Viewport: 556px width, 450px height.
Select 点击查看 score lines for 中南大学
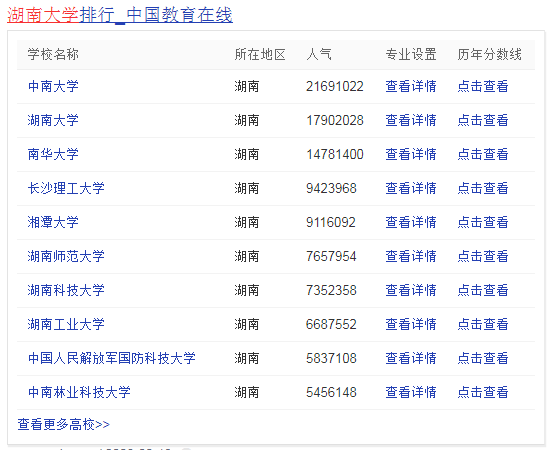coord(483,86)
